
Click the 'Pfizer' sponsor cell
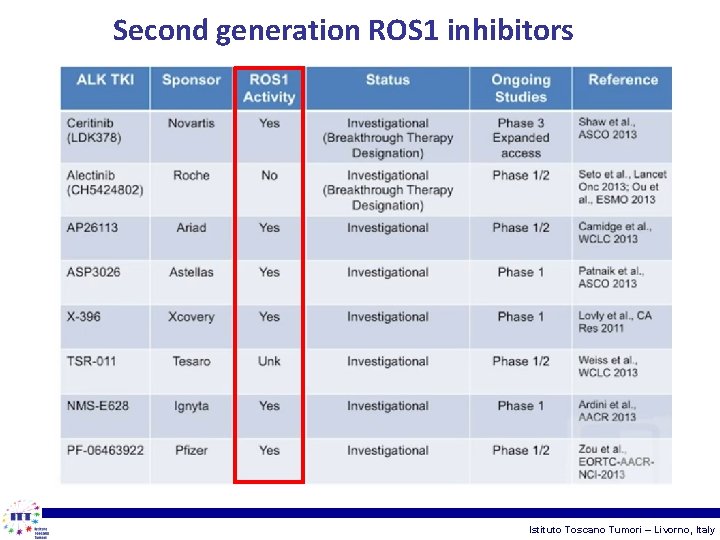point(191,461)
